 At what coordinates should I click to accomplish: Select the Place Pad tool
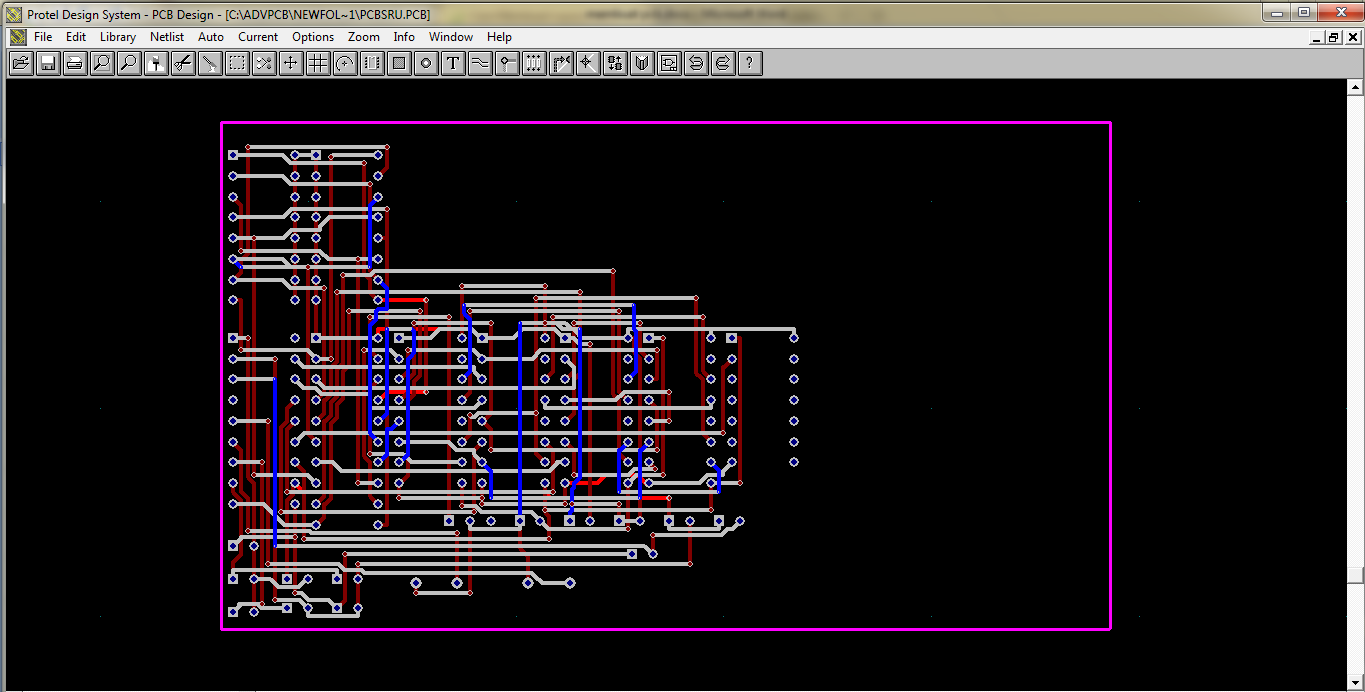coord(425,62)
